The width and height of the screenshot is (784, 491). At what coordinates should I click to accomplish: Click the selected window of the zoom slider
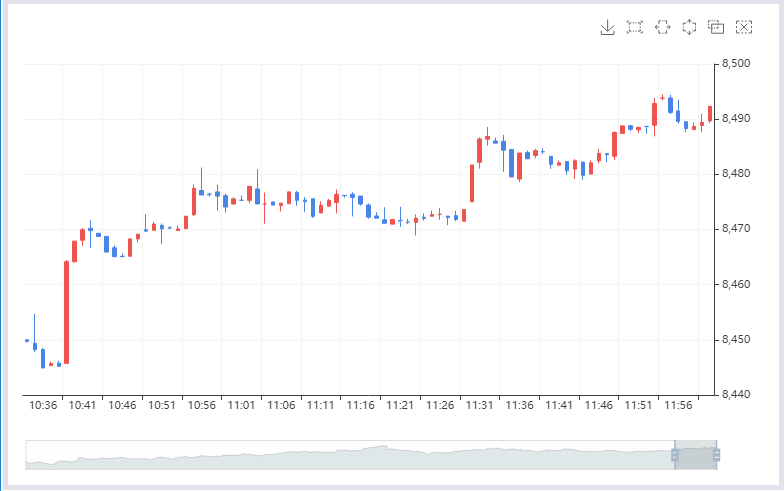pyautogui.click(x=696, y=455)
